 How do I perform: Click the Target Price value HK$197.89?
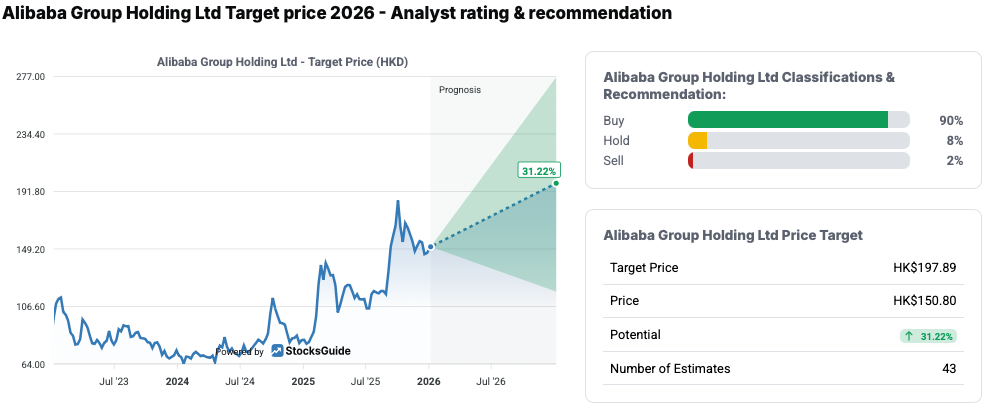tap(925, 268)
